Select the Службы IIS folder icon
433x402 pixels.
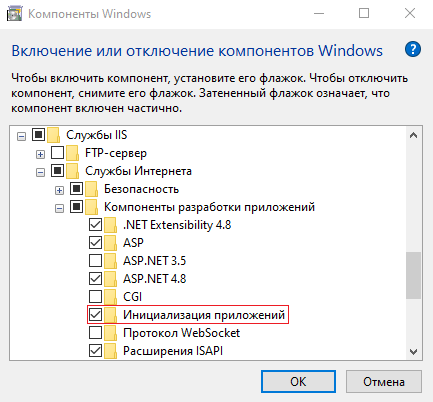pos(53,135)
